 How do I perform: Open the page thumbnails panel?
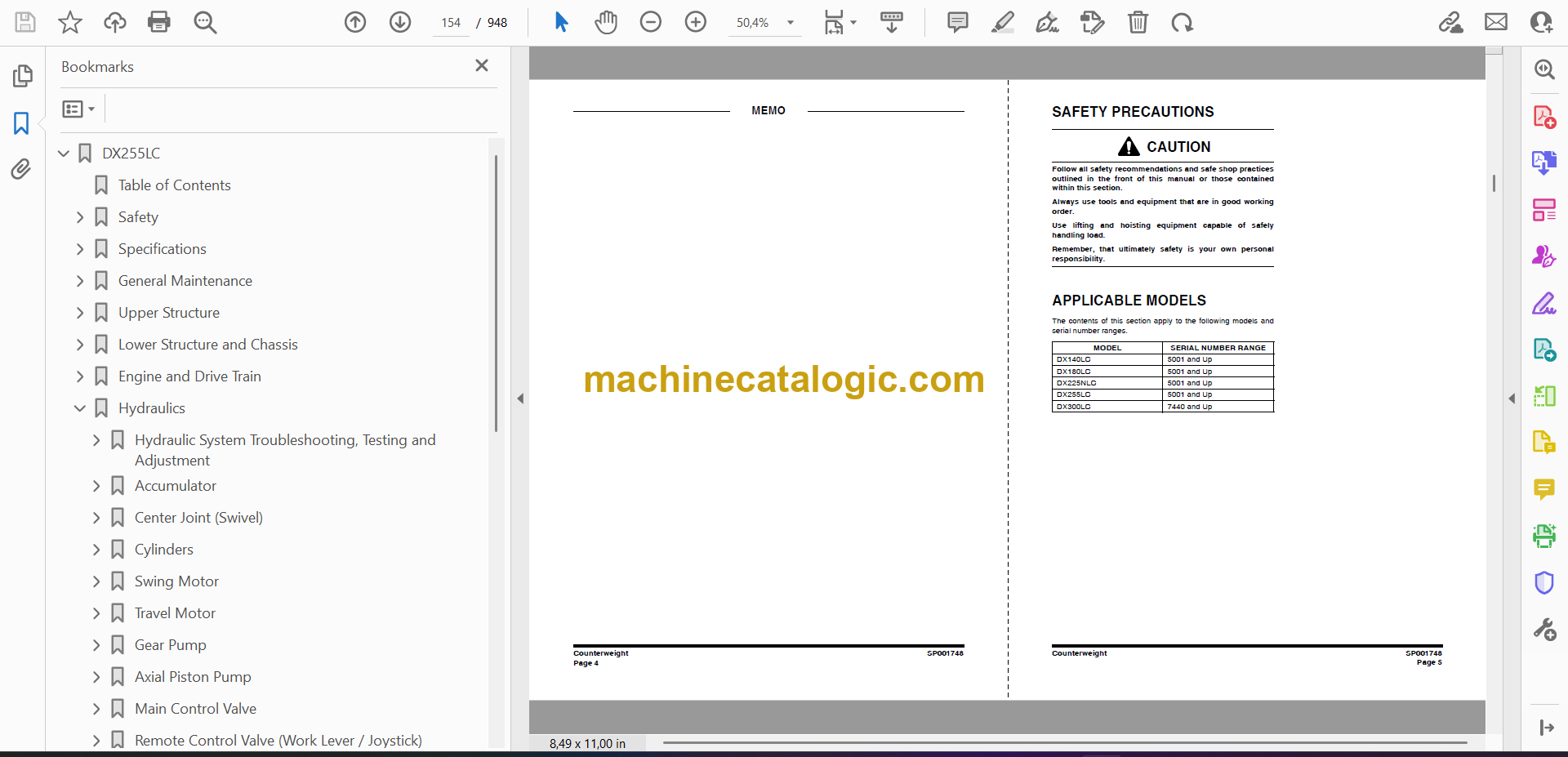(x=22, y=76)
